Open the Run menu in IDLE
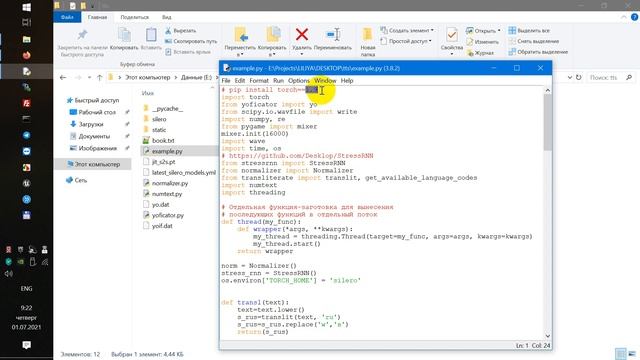This screenshot has width=640, height=360. click(278, 80)
